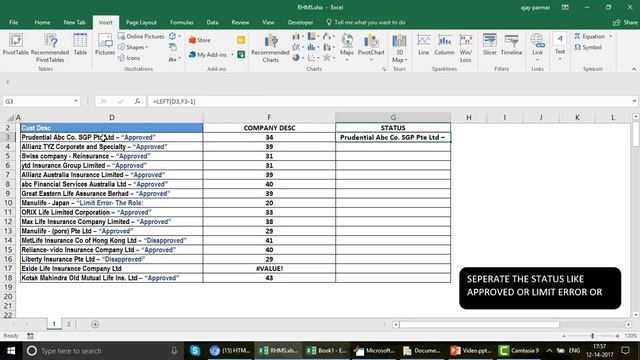Open Camtasia 9 from the taskbar
The image size is (640, 360).
point(519,351)
